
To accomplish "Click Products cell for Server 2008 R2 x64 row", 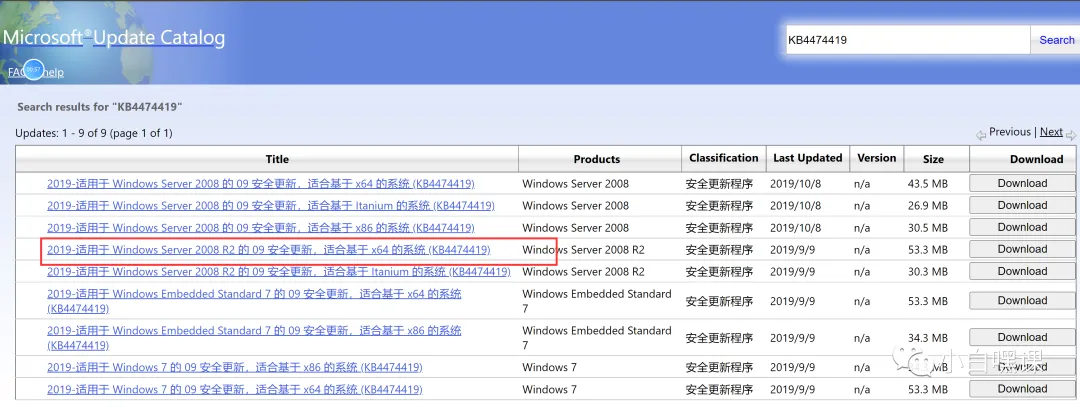I will [x=583, y=250].
